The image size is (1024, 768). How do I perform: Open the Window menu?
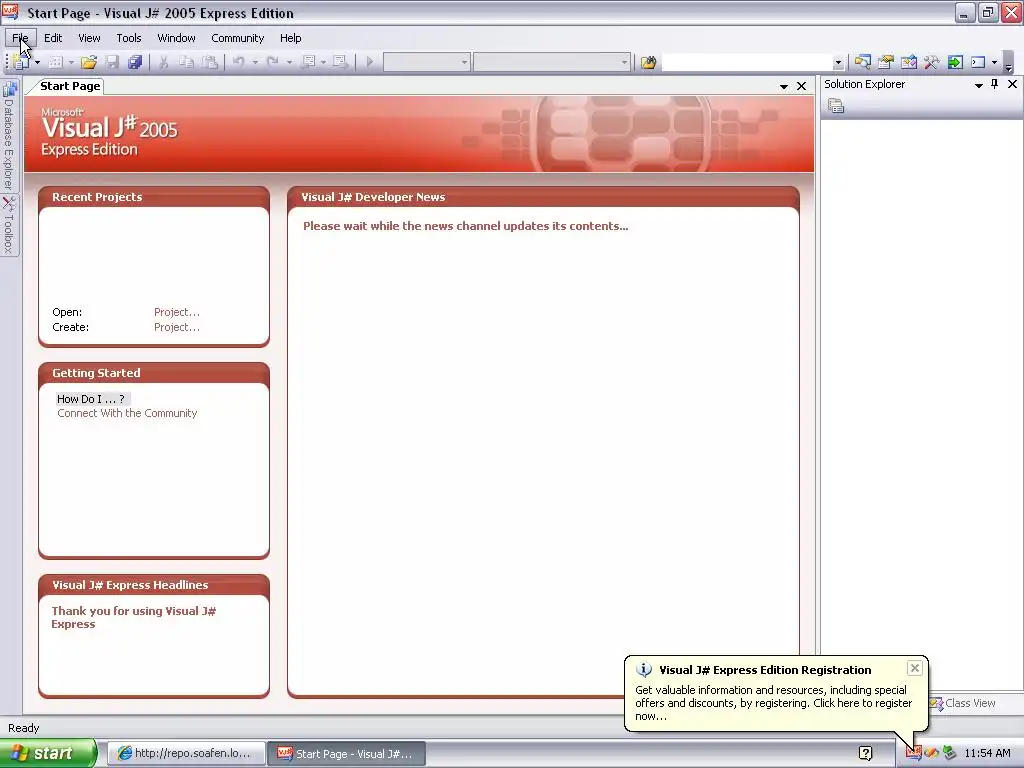[x=176, y=38]
